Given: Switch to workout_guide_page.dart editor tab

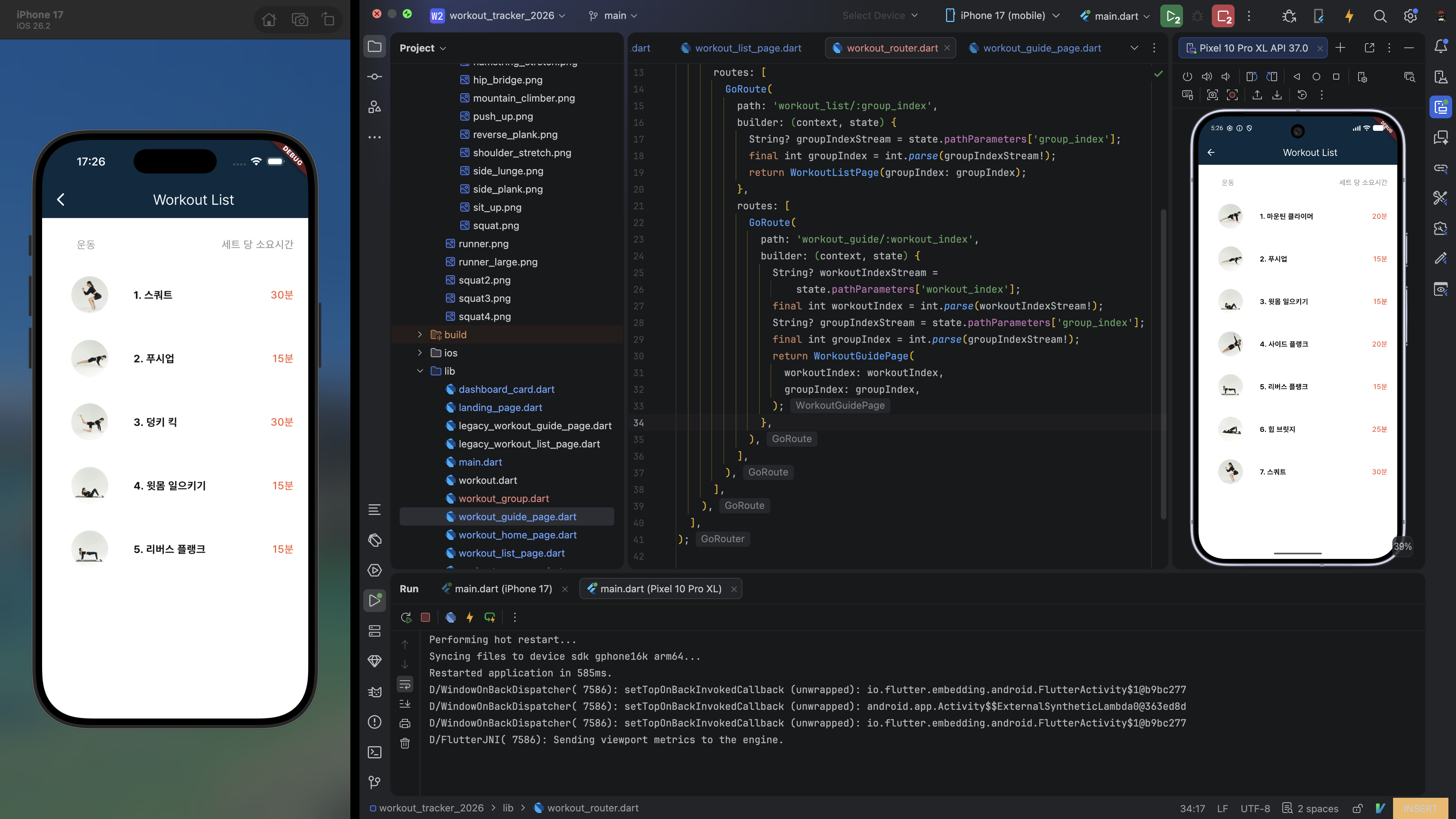Looking at the screenshot, I should pyautogui.click(x=1035, y=48).
